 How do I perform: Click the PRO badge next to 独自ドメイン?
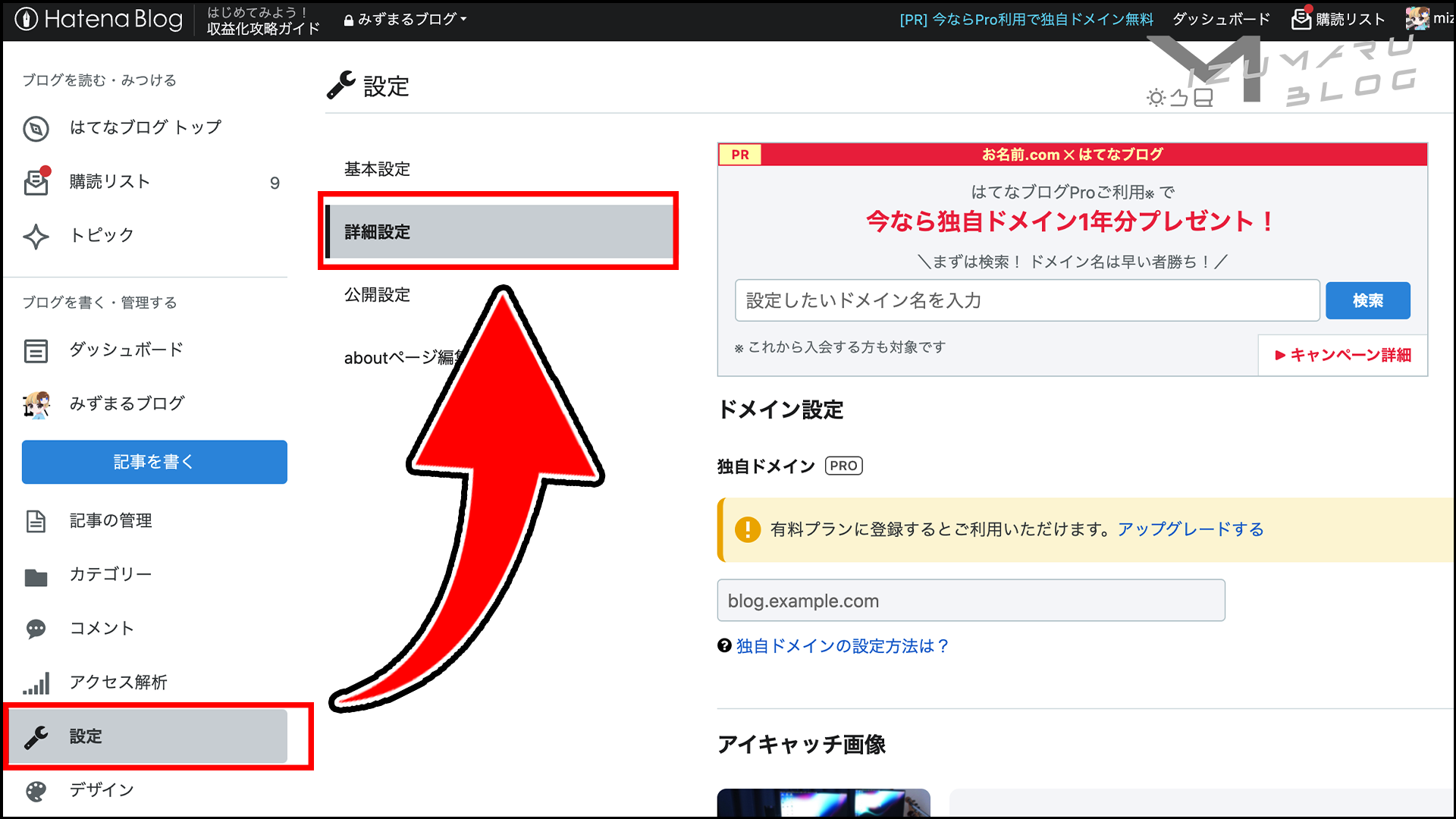(843, 466)
